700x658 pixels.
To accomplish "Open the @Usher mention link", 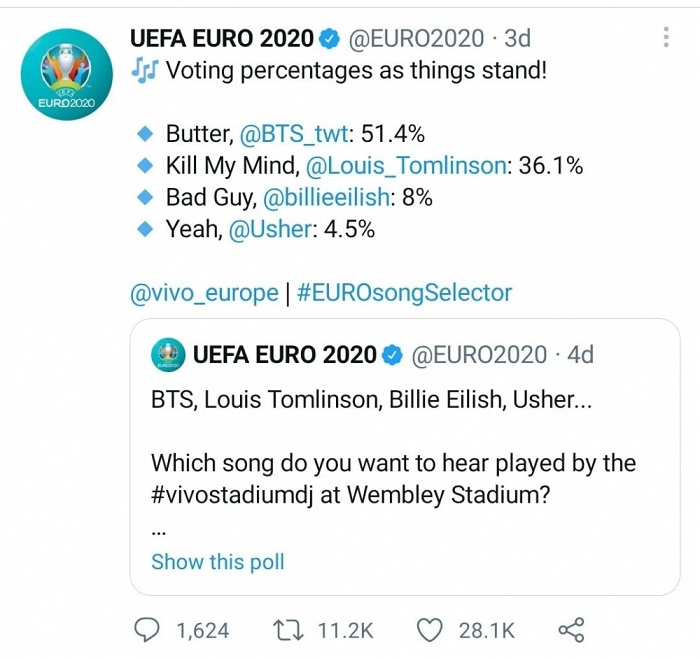I will pos(273,229).
